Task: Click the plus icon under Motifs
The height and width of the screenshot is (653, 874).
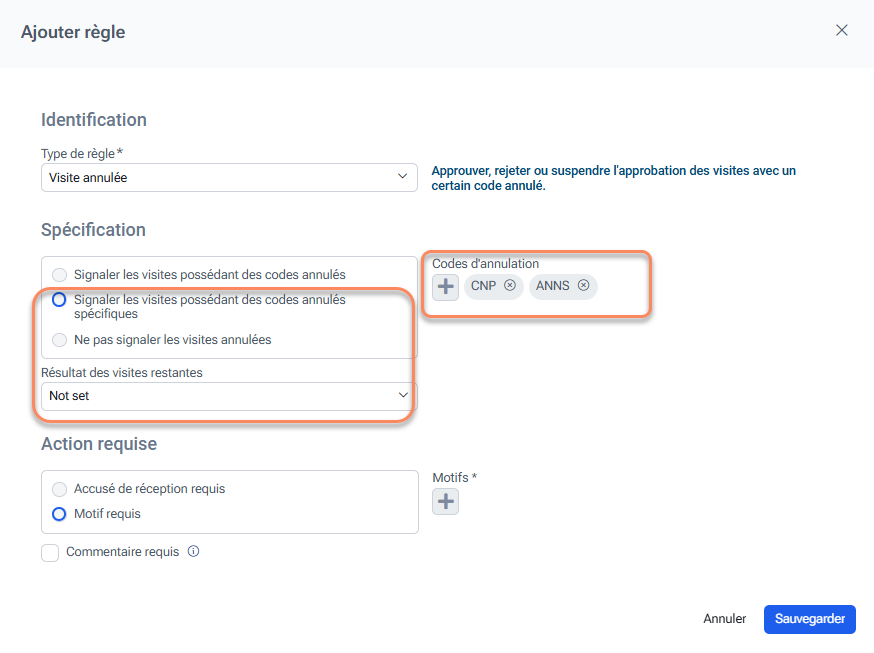Action: [446, 502]
